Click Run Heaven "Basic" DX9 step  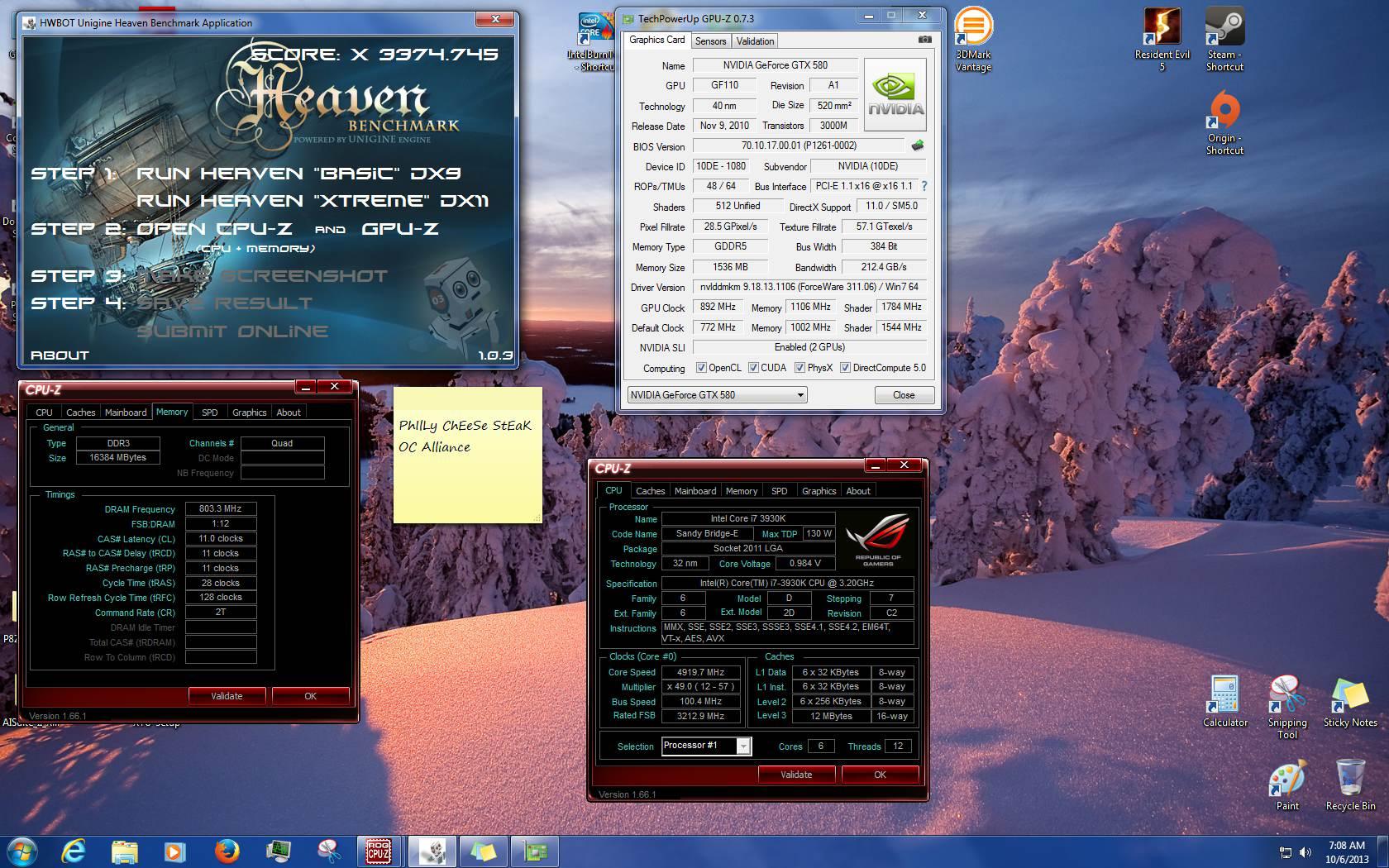[298, 174]
